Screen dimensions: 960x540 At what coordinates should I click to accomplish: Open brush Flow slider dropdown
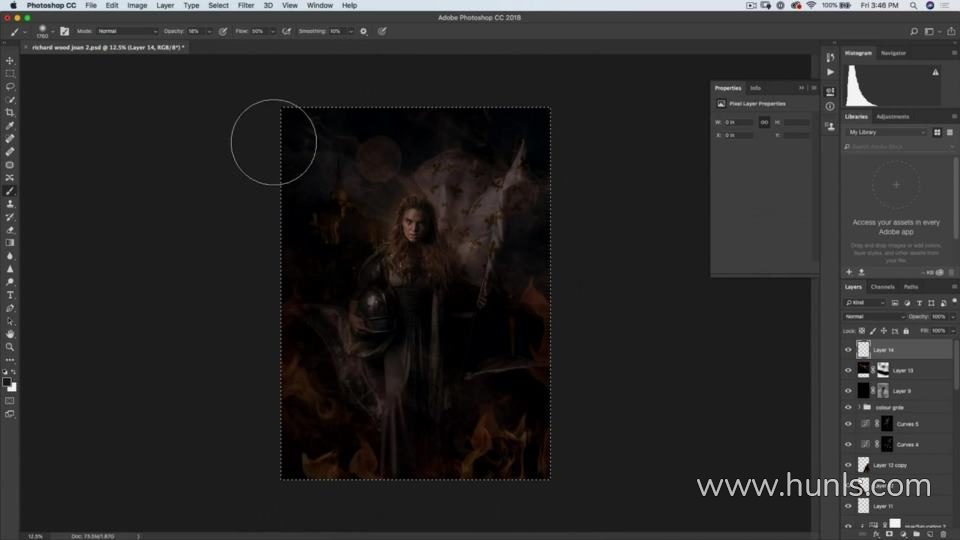[272, 31]
